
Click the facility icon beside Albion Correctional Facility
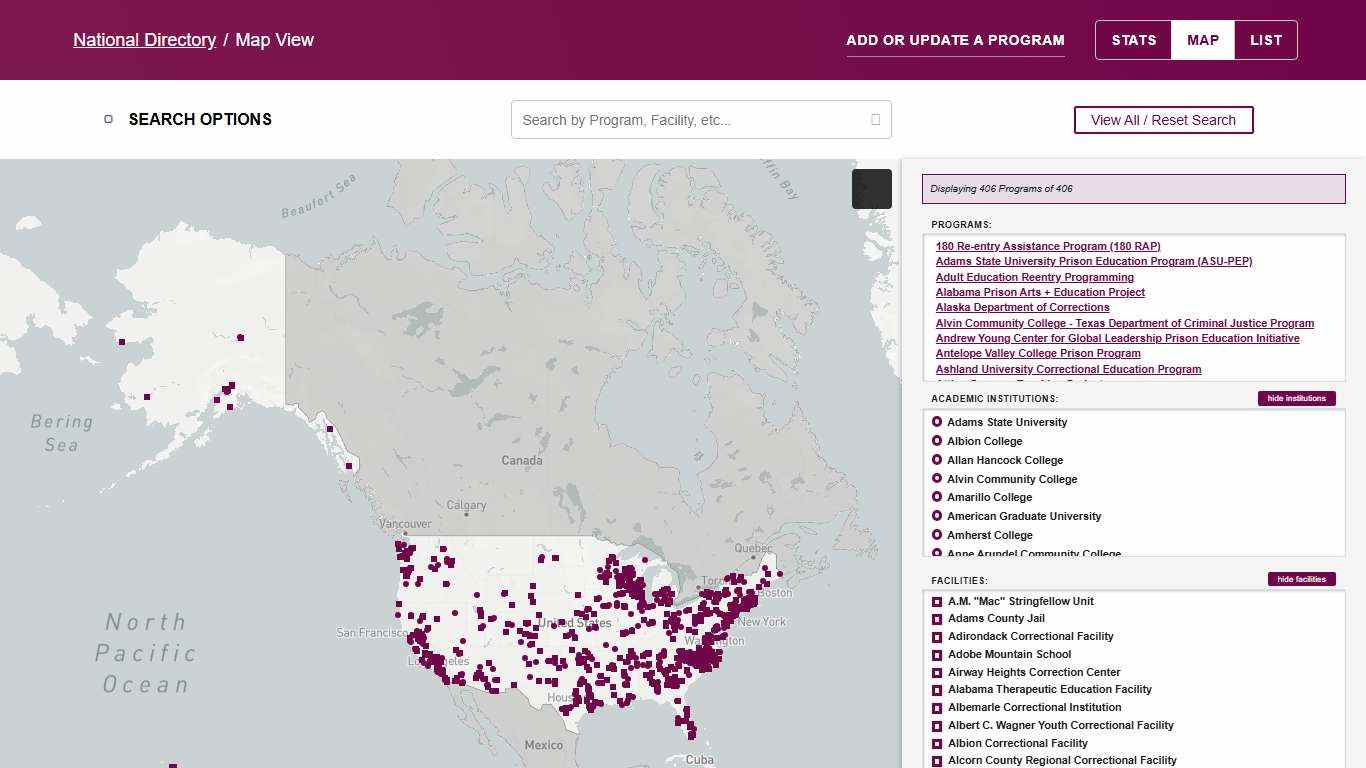[937, 743]
